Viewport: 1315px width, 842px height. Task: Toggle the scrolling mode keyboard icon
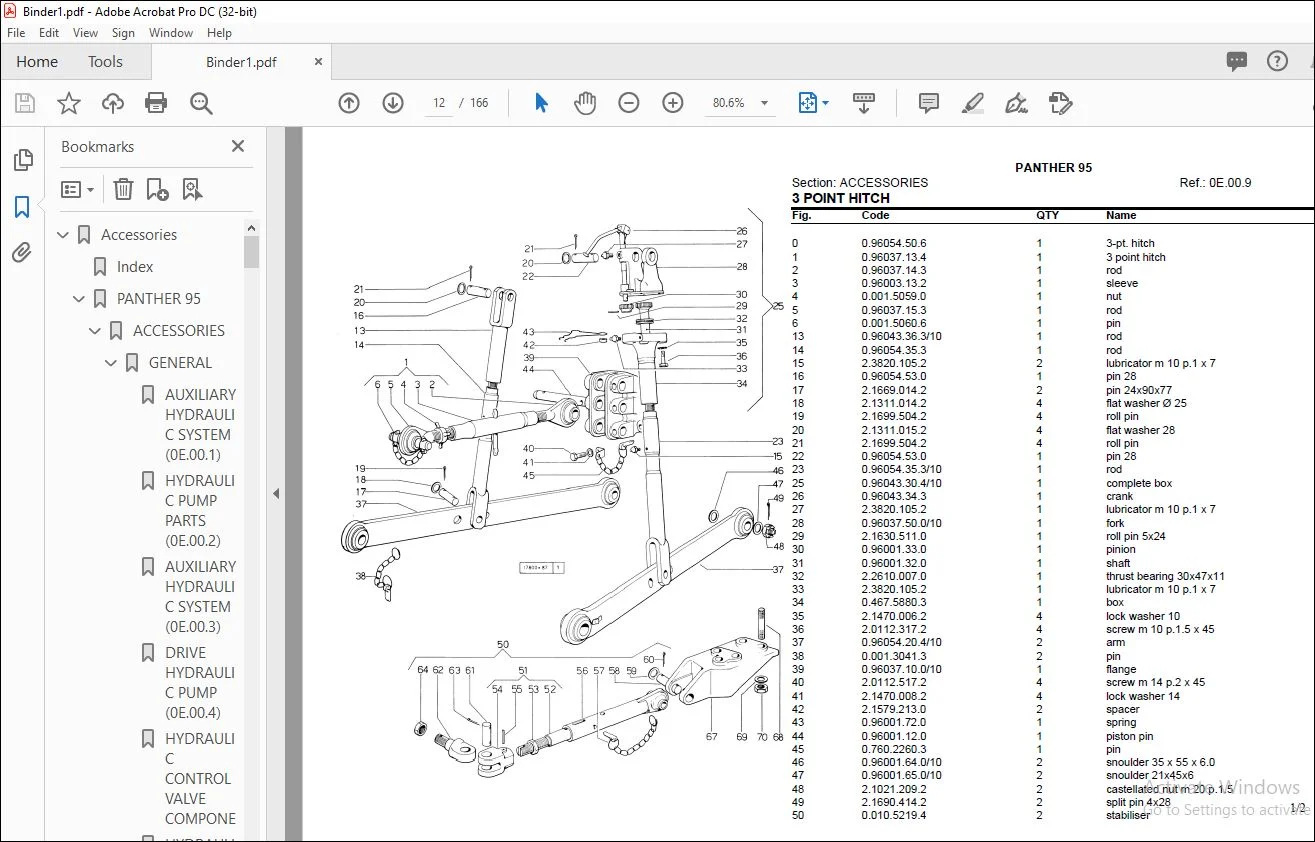(864, 103)
